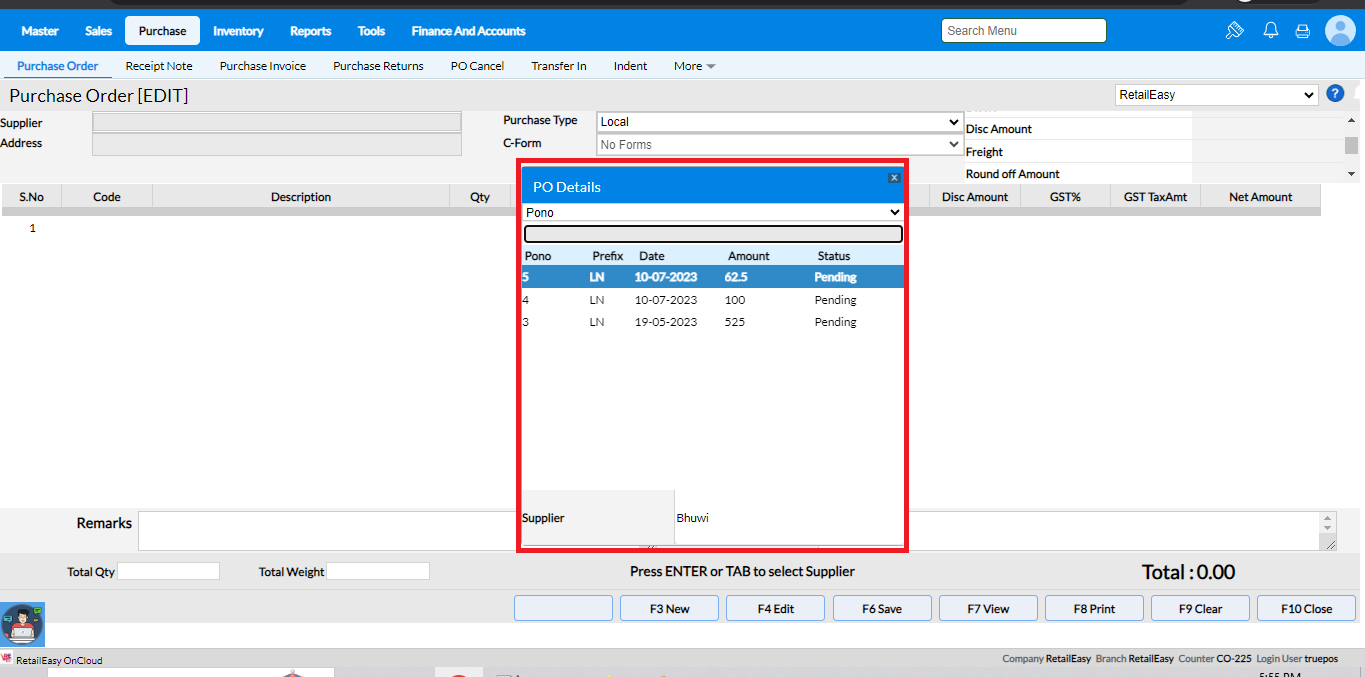Screen dimensions: 1365x677
Task: Open the notifications bell
Action: [1271, 31]
